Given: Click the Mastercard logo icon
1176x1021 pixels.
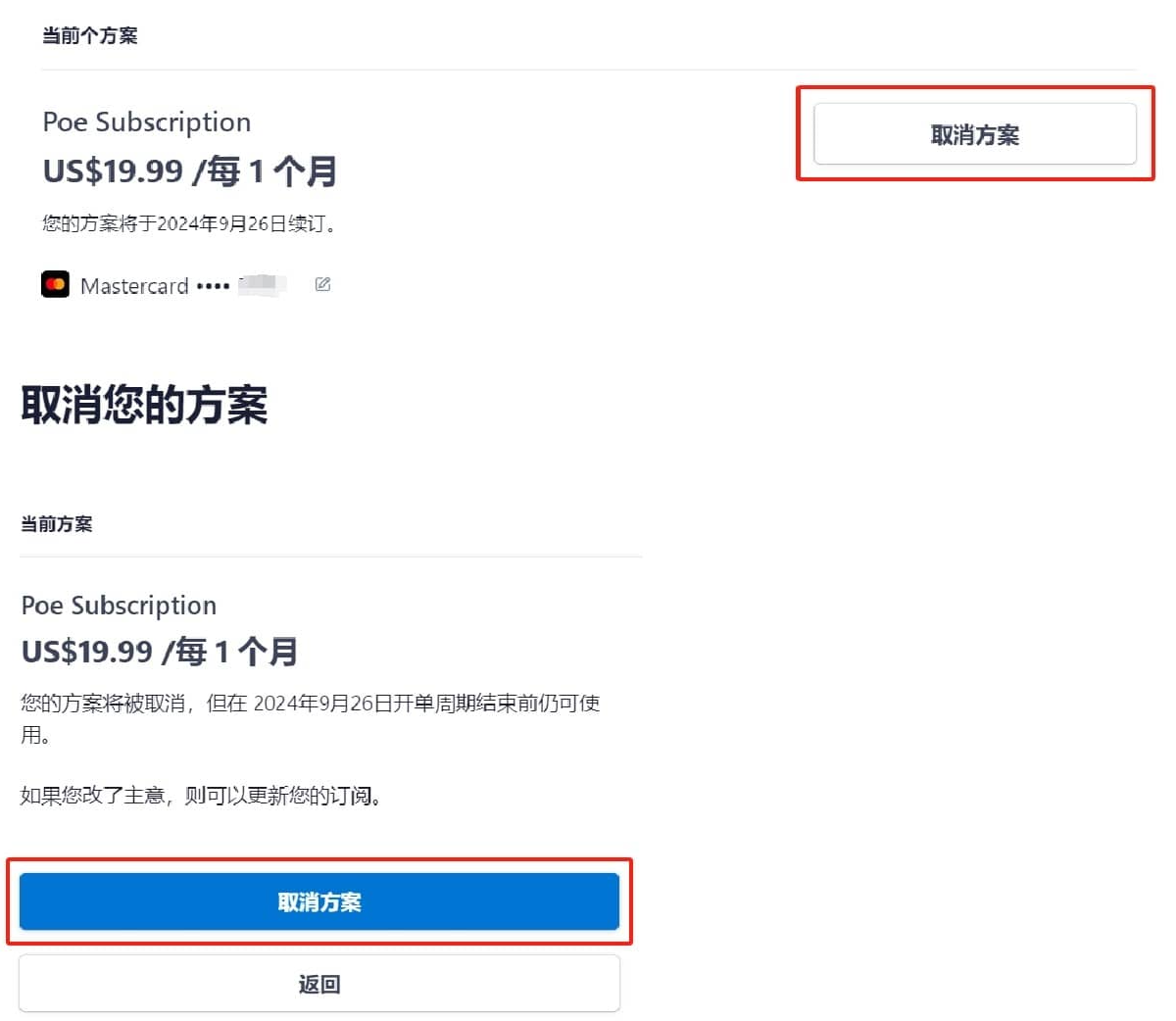Looking at the screenshot, I should tap(56, 285).
